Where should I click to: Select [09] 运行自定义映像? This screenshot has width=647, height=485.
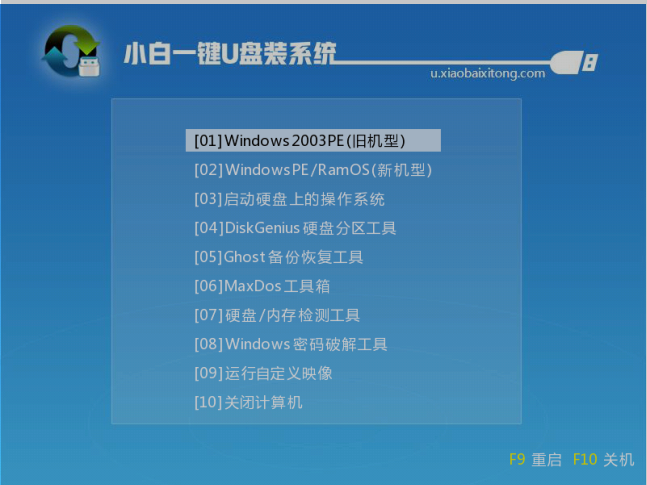tap(263, 373)
